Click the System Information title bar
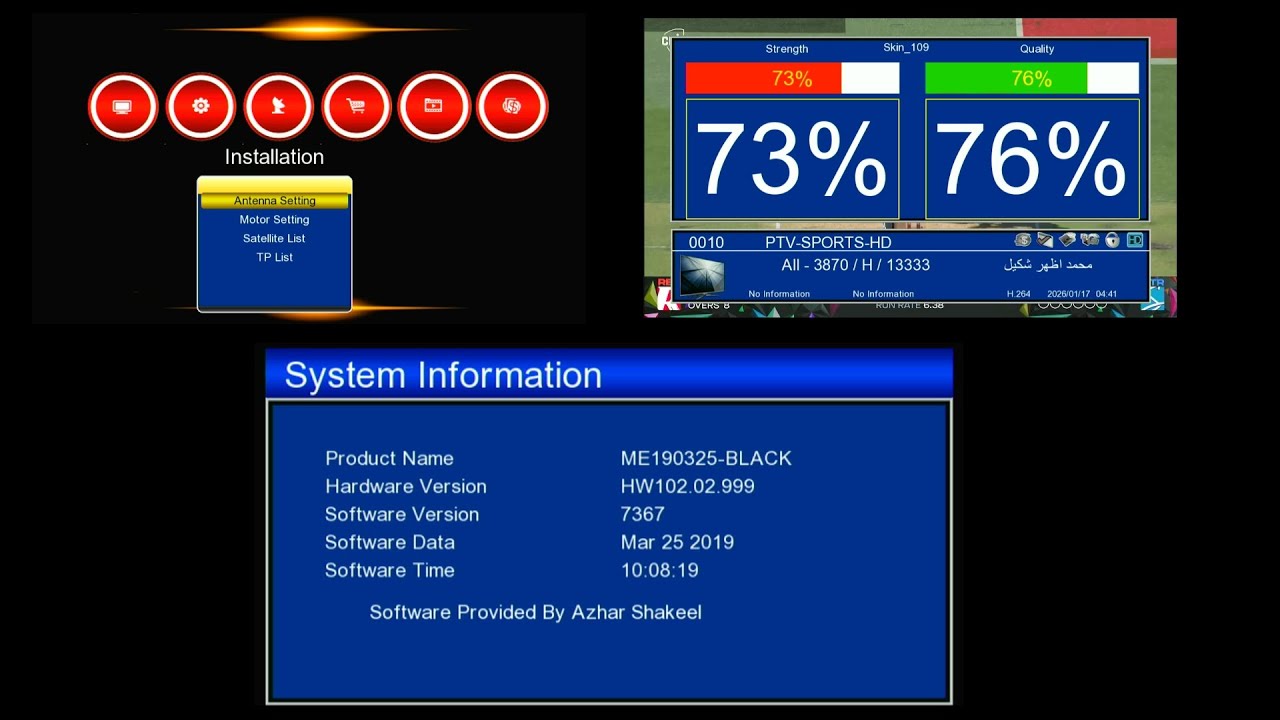Screen dimensions: 1280x720 pyautogui.click(x=609, y=374)
